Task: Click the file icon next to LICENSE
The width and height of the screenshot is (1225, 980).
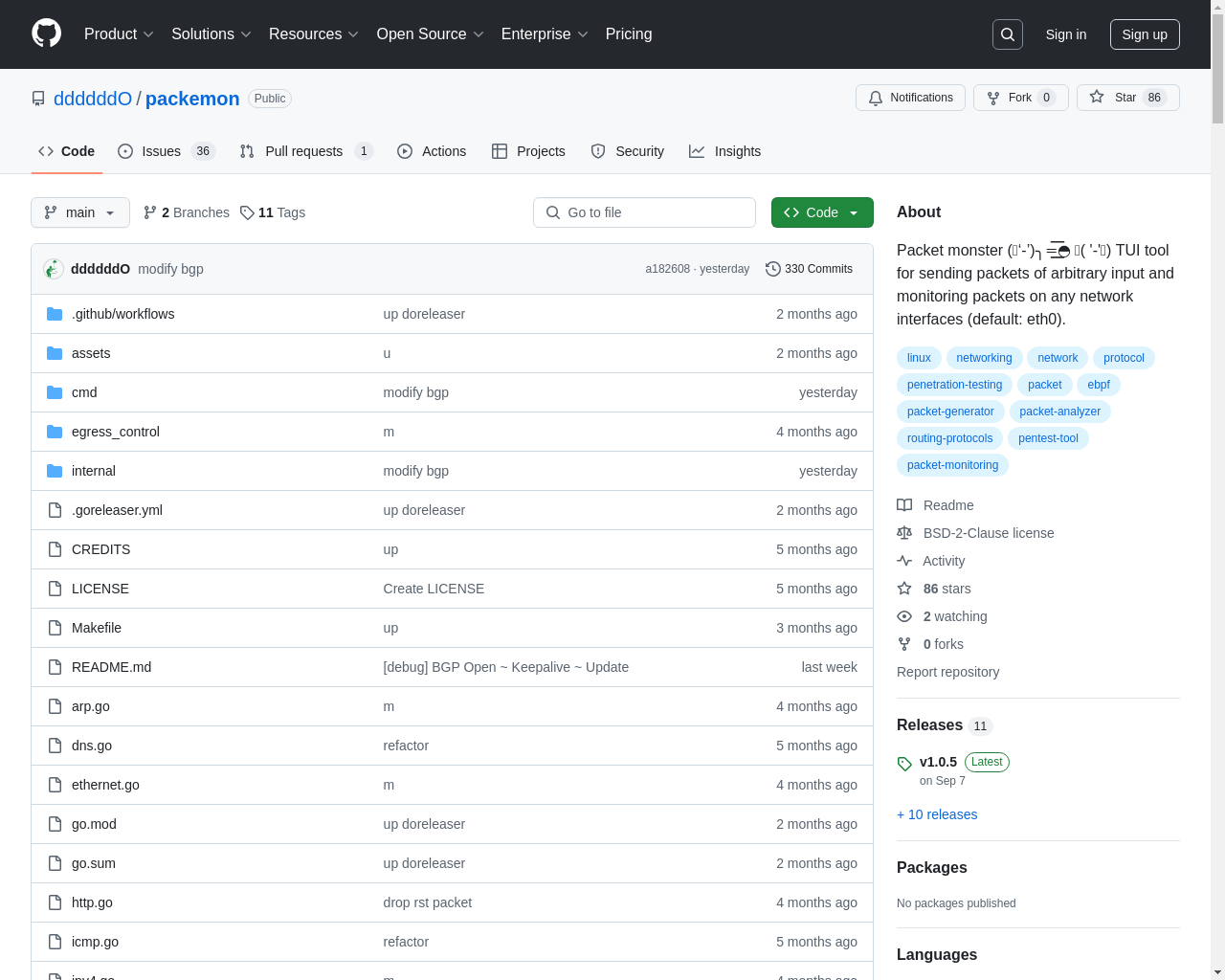Action: [x=55, y=589]
